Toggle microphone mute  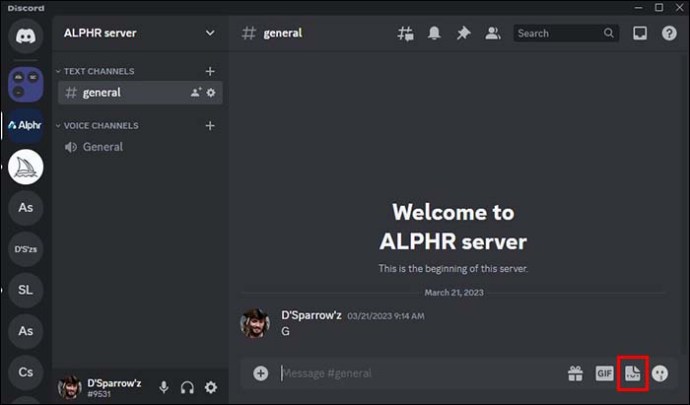pos(163,387)
